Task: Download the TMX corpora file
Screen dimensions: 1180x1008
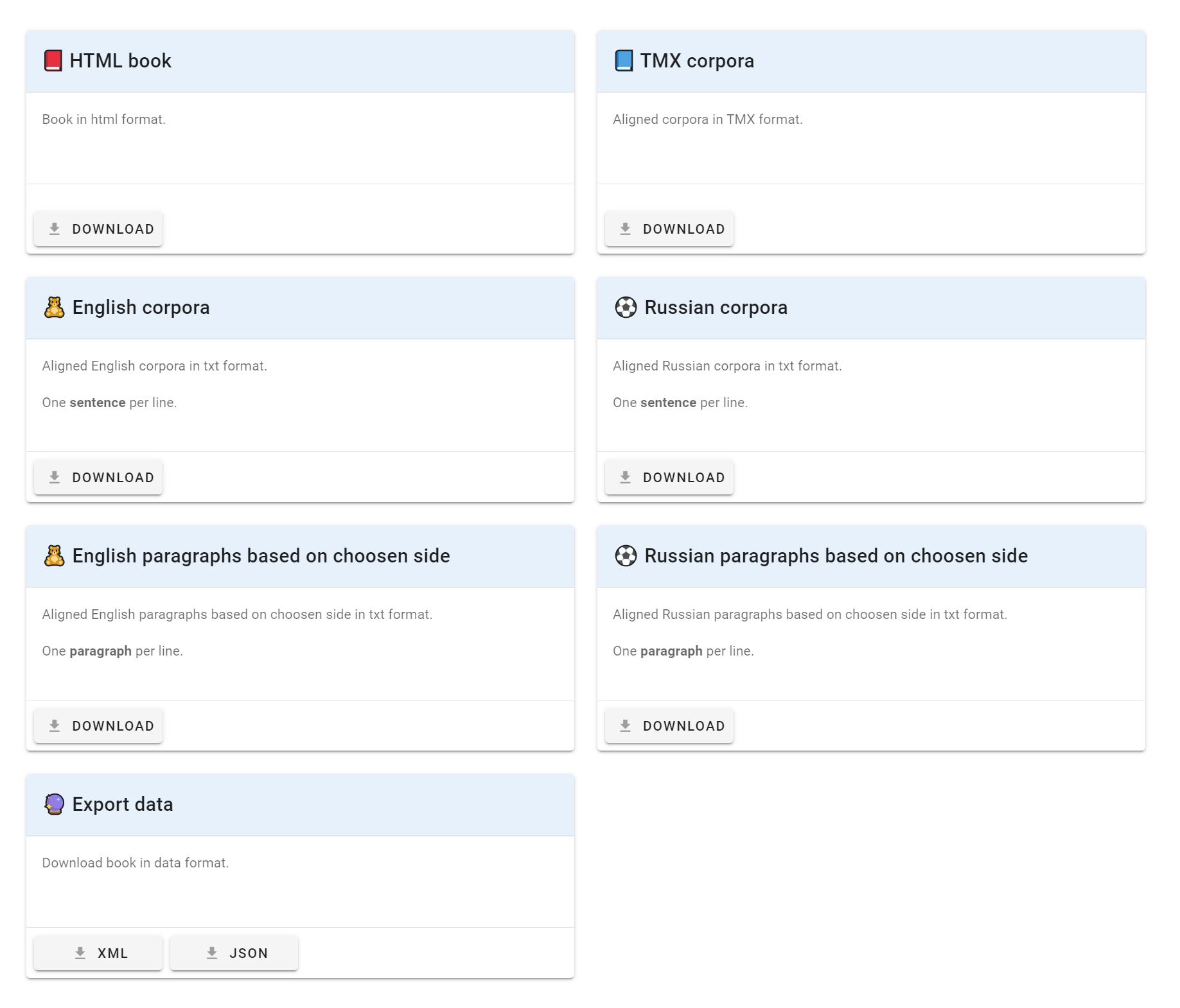Action: [x=669, y=229]
